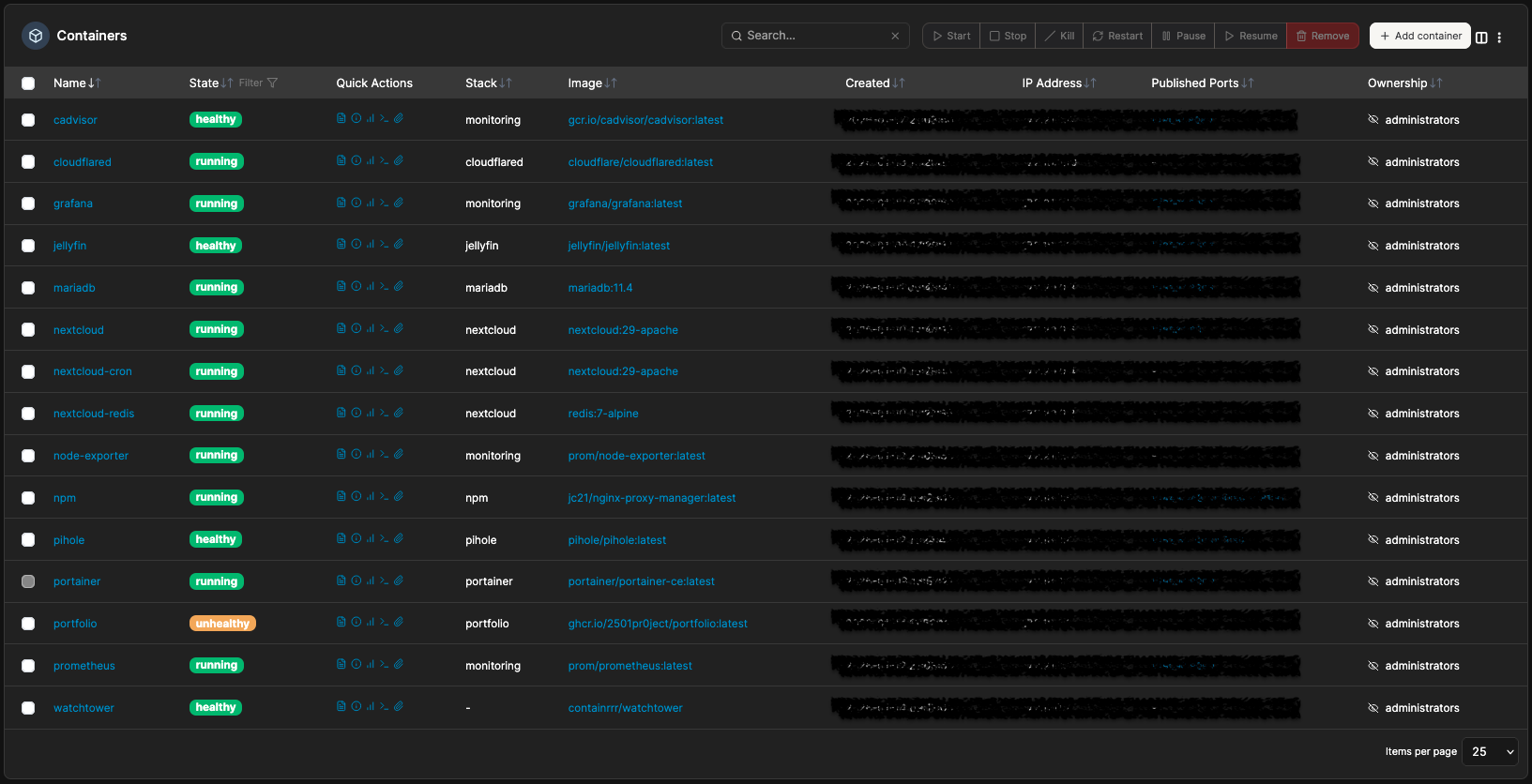Sort by the Ownership column header
The width and height of the screenshot is (1532, 784).
click(1404, 83)
